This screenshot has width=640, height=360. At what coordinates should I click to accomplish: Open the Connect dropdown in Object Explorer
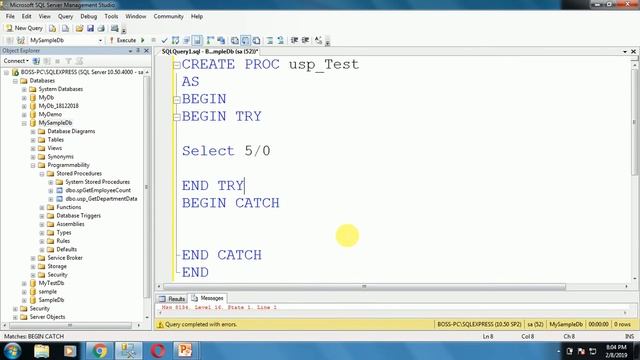pyautogui.click(x=16, y=61)
